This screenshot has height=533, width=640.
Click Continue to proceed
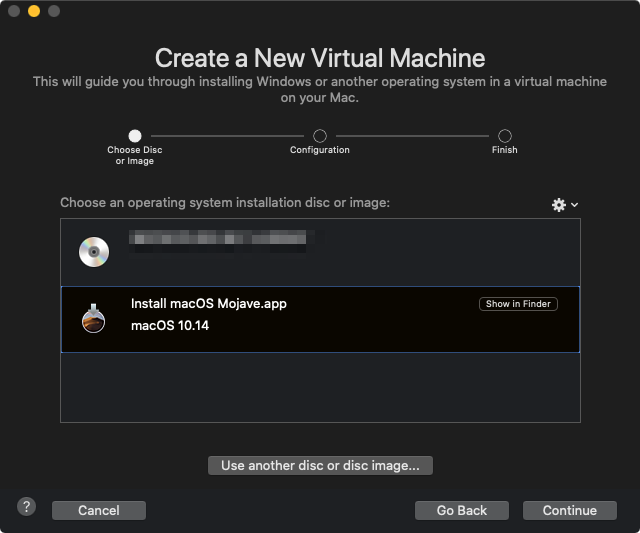[x=570, y=511]
